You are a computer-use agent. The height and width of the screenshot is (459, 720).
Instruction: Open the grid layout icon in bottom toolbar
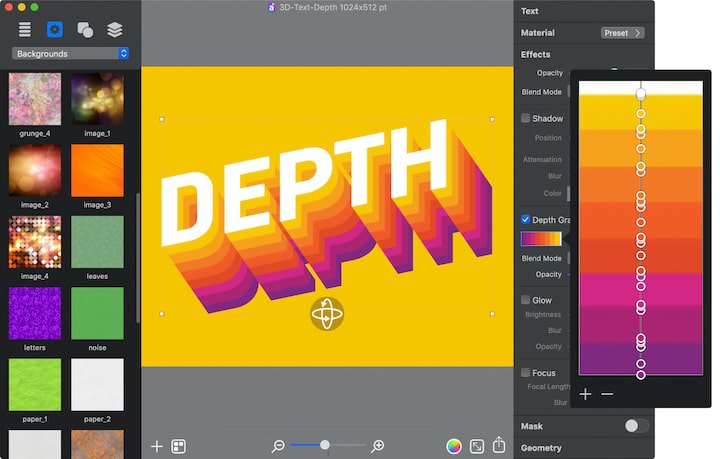[179, 446]
